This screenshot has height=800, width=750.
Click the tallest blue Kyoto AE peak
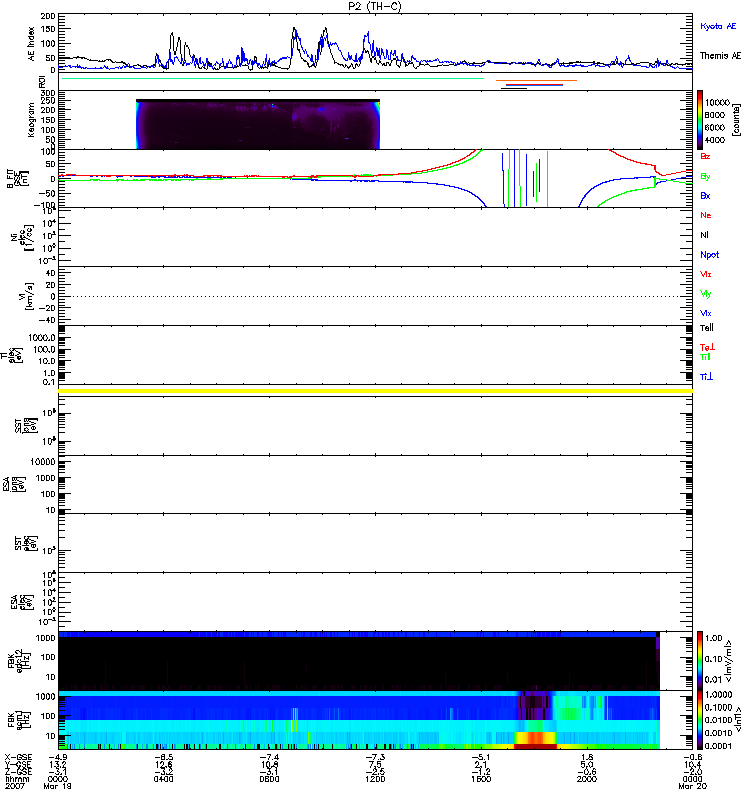tap(294, 32)
